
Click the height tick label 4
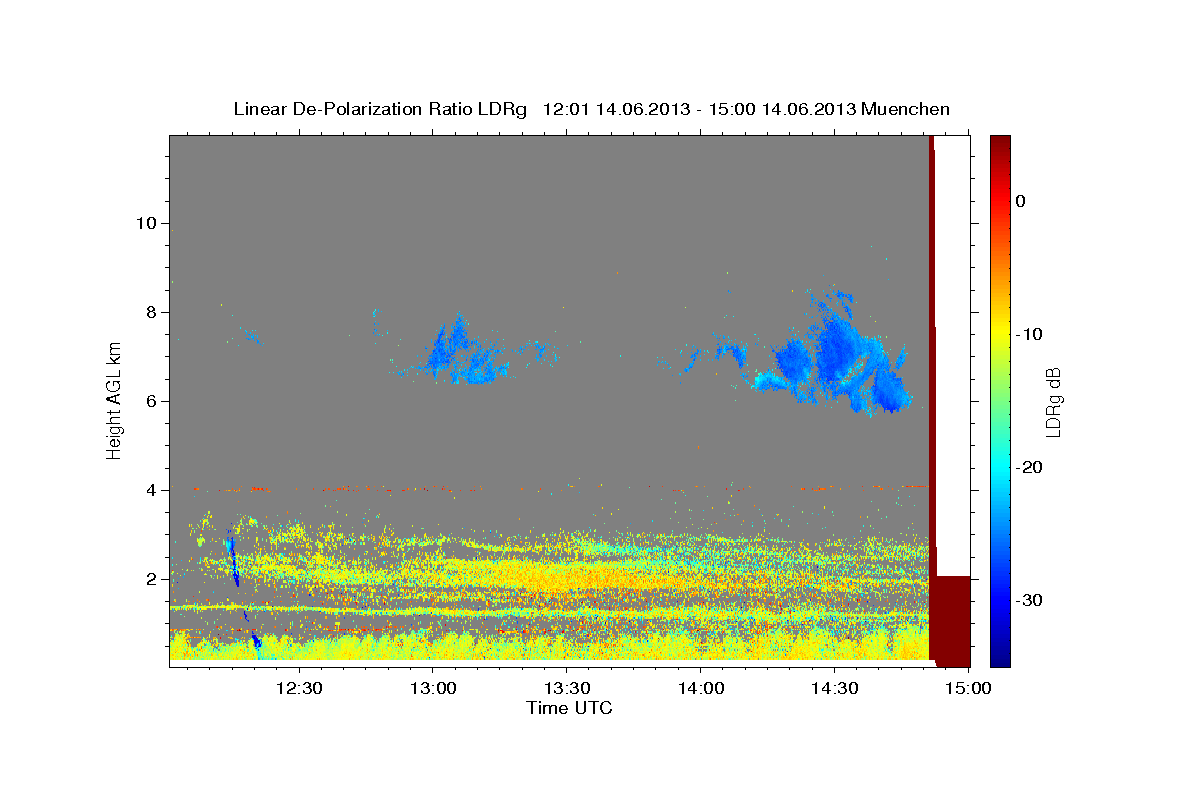[x=151, y=490]
